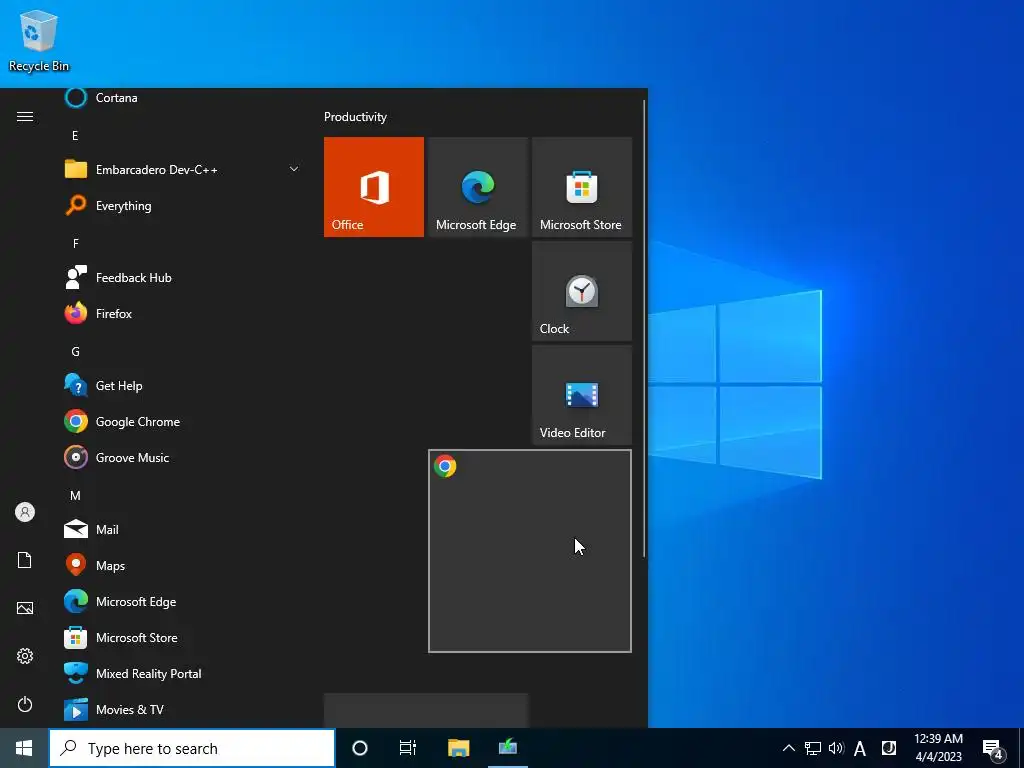
Task: Open Documents from the Start sidebar
Action: [x=25, y=560]
